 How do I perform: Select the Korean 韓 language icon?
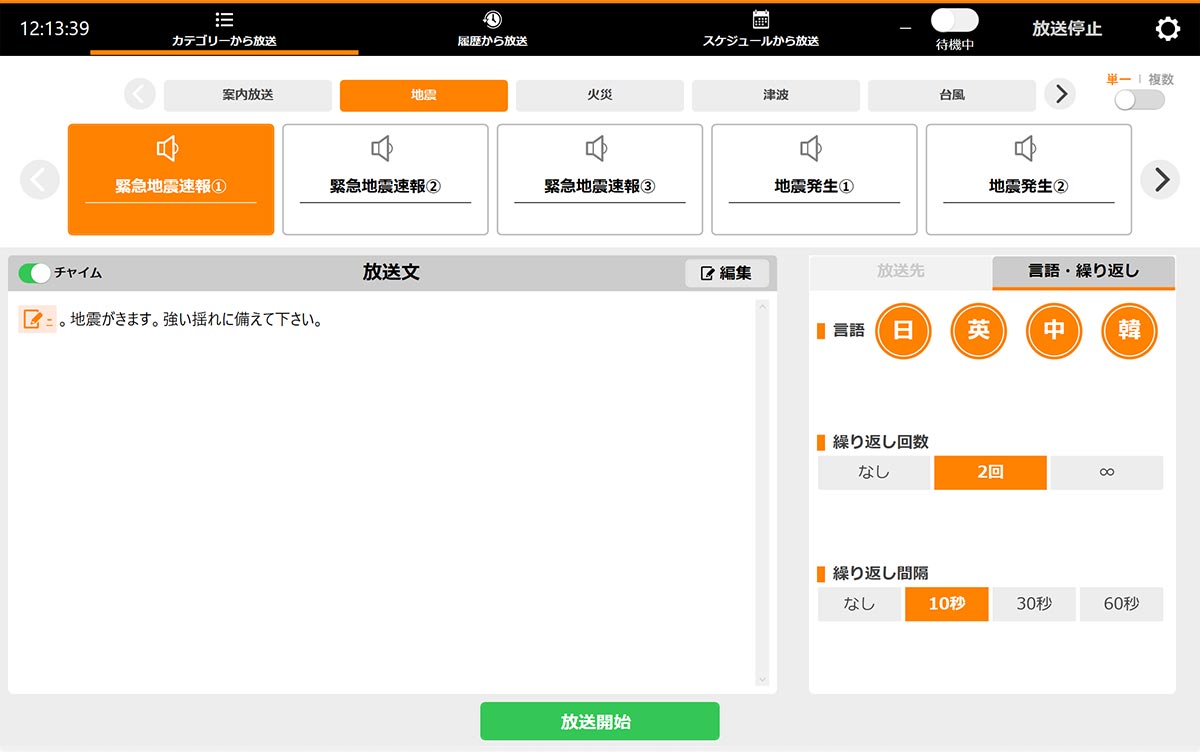click(x=1129, y=331)
